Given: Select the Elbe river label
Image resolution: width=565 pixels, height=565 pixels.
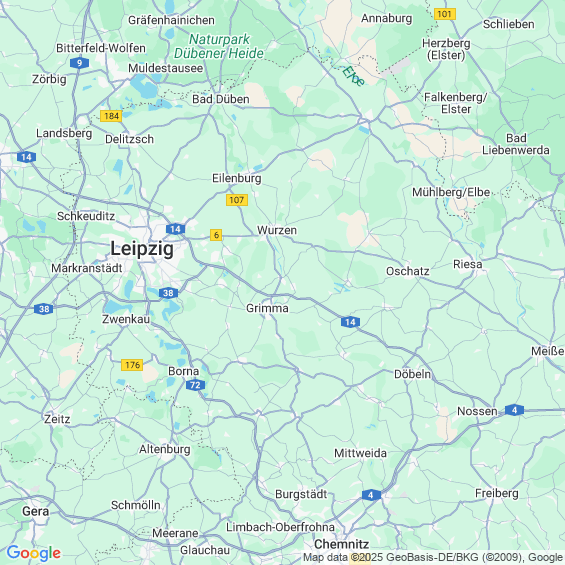Looking at the screenshot, I should pos(353,76).
